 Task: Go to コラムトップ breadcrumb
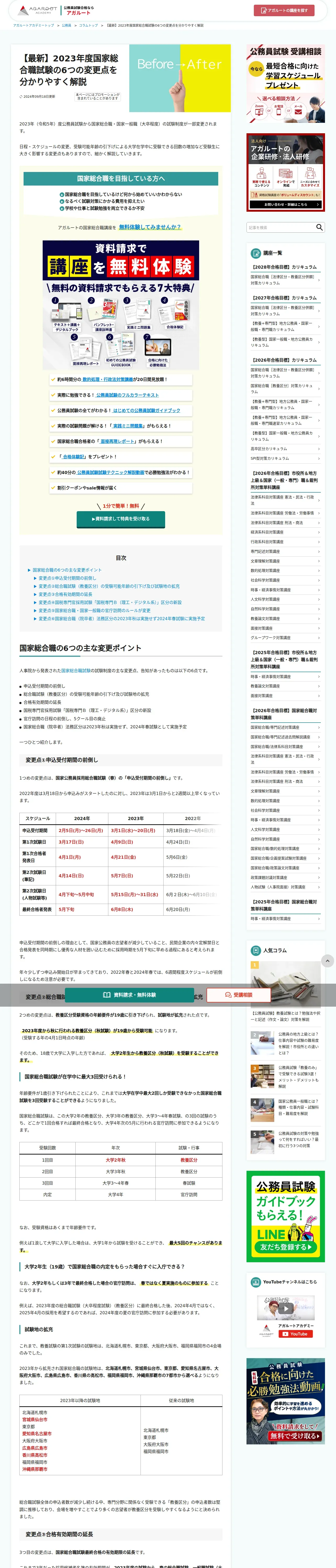coord(88,26)
